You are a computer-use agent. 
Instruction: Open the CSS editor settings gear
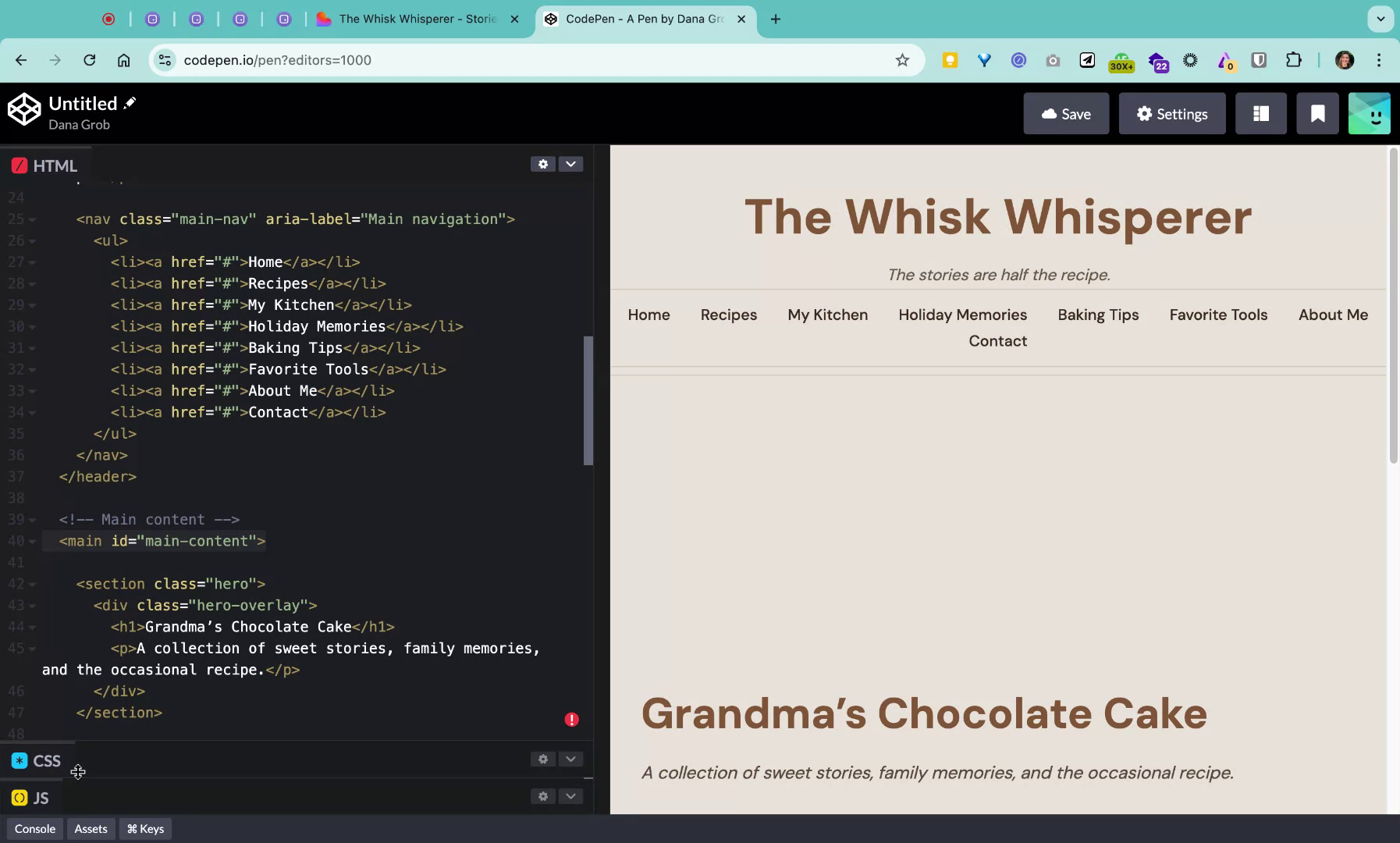(x=542, y=758)
